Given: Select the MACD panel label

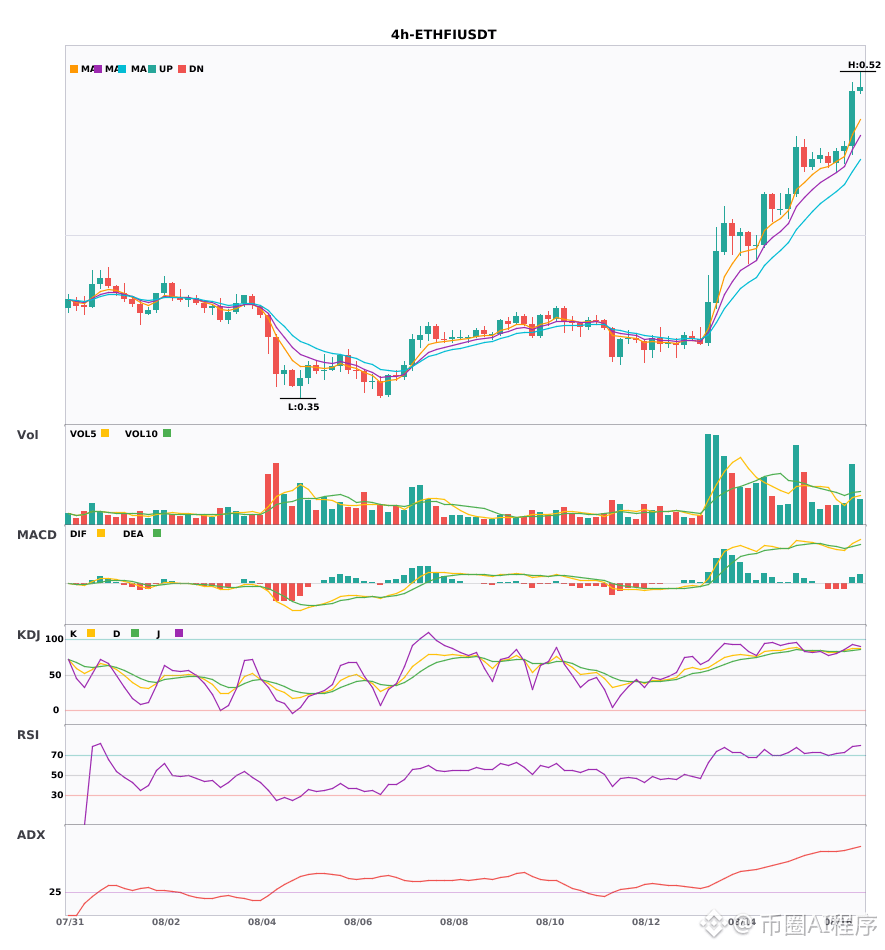Looking at the screenshot, I should pos(36,535).
